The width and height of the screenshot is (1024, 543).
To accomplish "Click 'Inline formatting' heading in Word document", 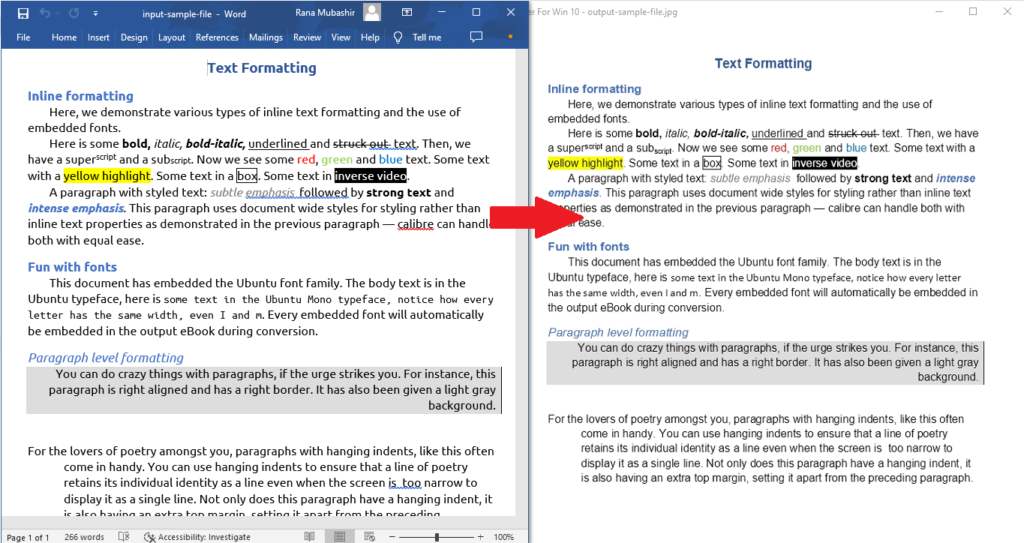I will 80,96.
